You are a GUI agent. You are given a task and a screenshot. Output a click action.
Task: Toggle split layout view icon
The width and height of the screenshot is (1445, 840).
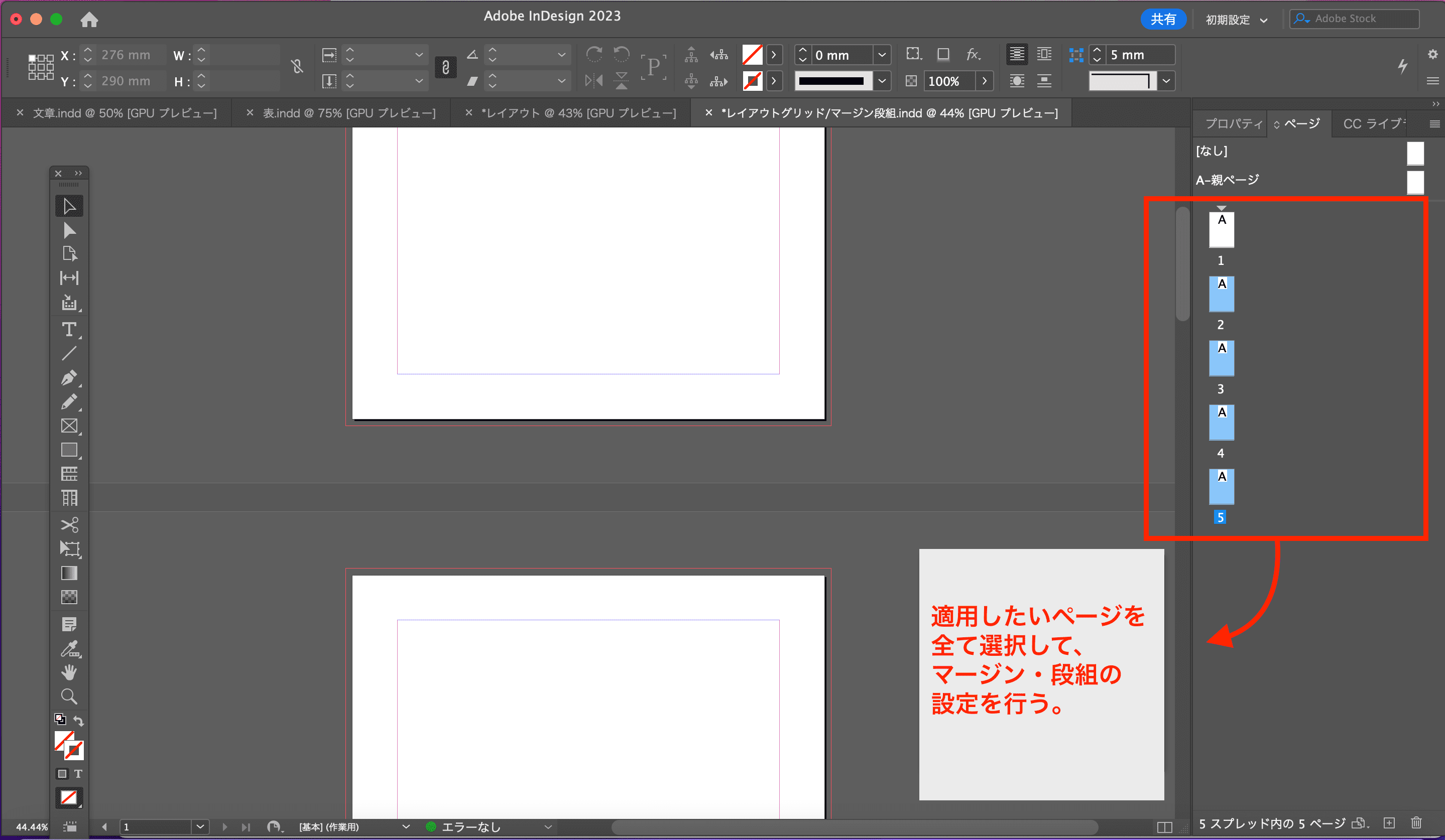point(1165,827)
